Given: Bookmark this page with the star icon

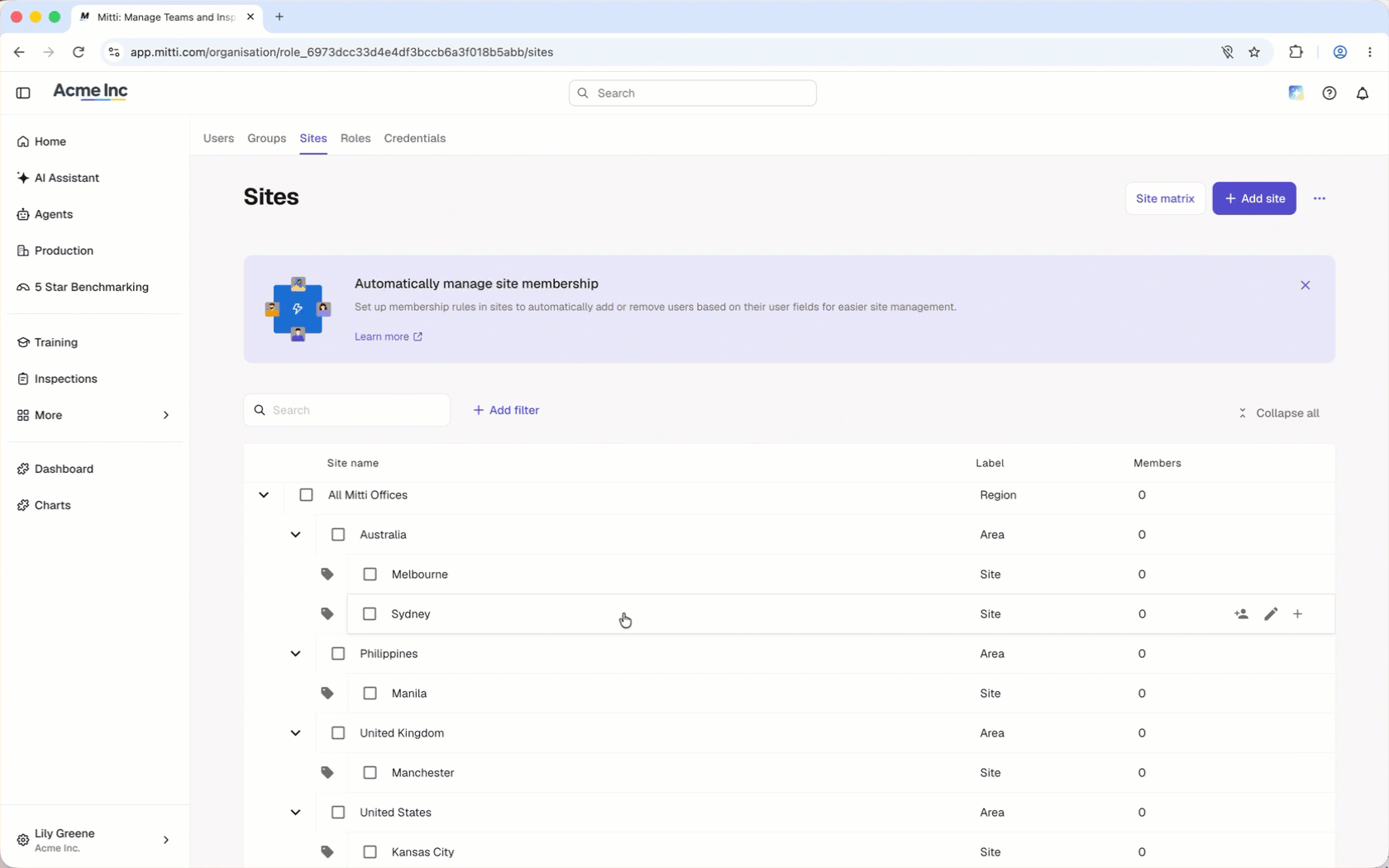Looking at the screenshot, I should point(1254,52).
